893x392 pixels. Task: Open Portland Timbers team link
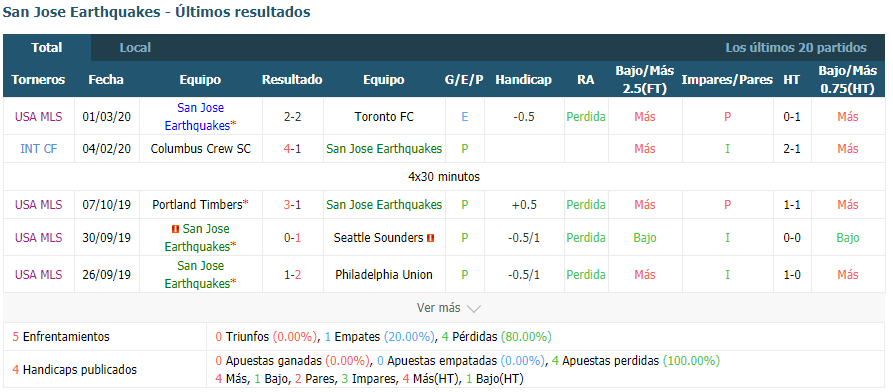tap(197, 205)
